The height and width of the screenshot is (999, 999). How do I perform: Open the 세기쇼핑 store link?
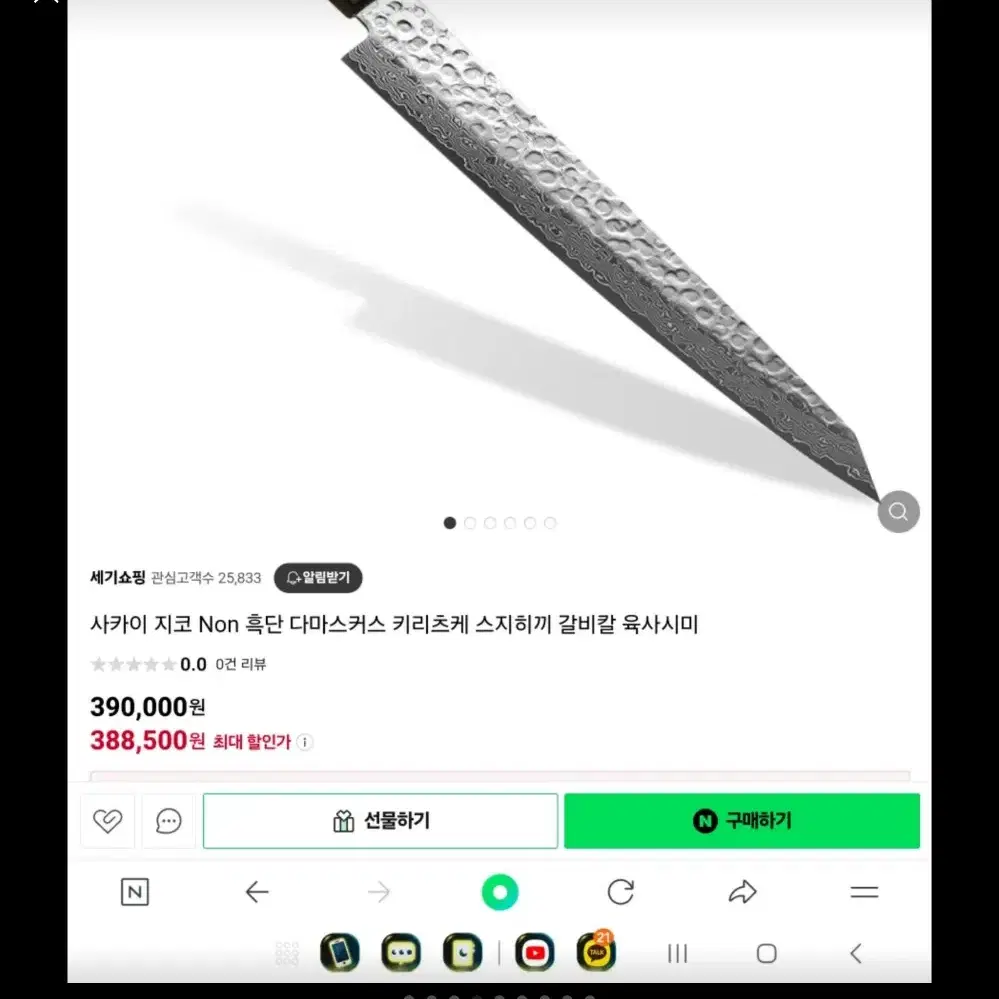pyautogui.click(x=117, y=578)
